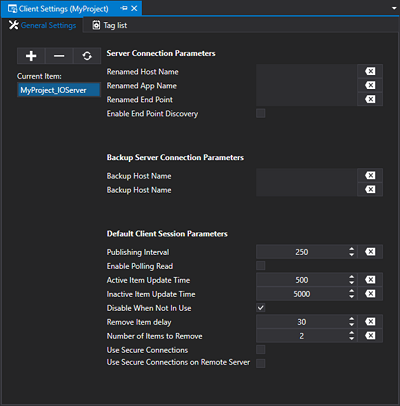The width and height of the screenshot is (400, 406).
Task: Refresh the item list with circular arrows icon
Action: pyautogui.click(x=87, y=56)
